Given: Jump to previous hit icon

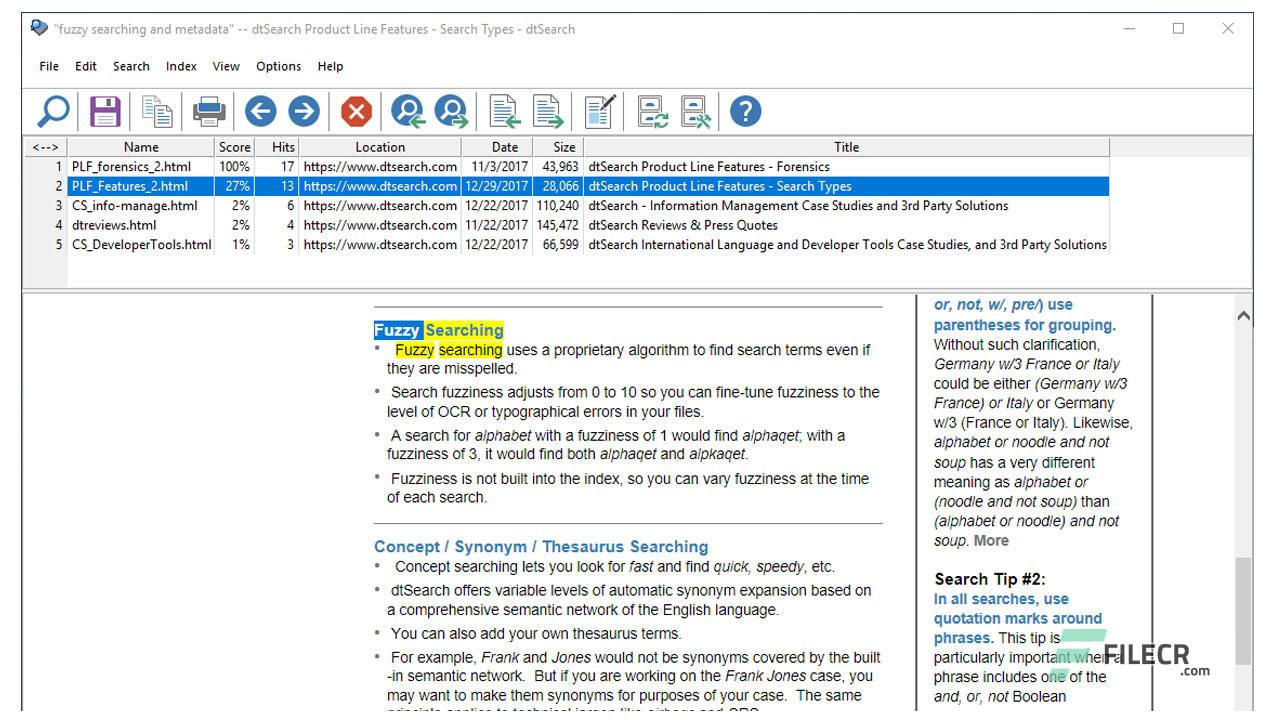Looking at the screenshot, I should (x=408, y=111).
